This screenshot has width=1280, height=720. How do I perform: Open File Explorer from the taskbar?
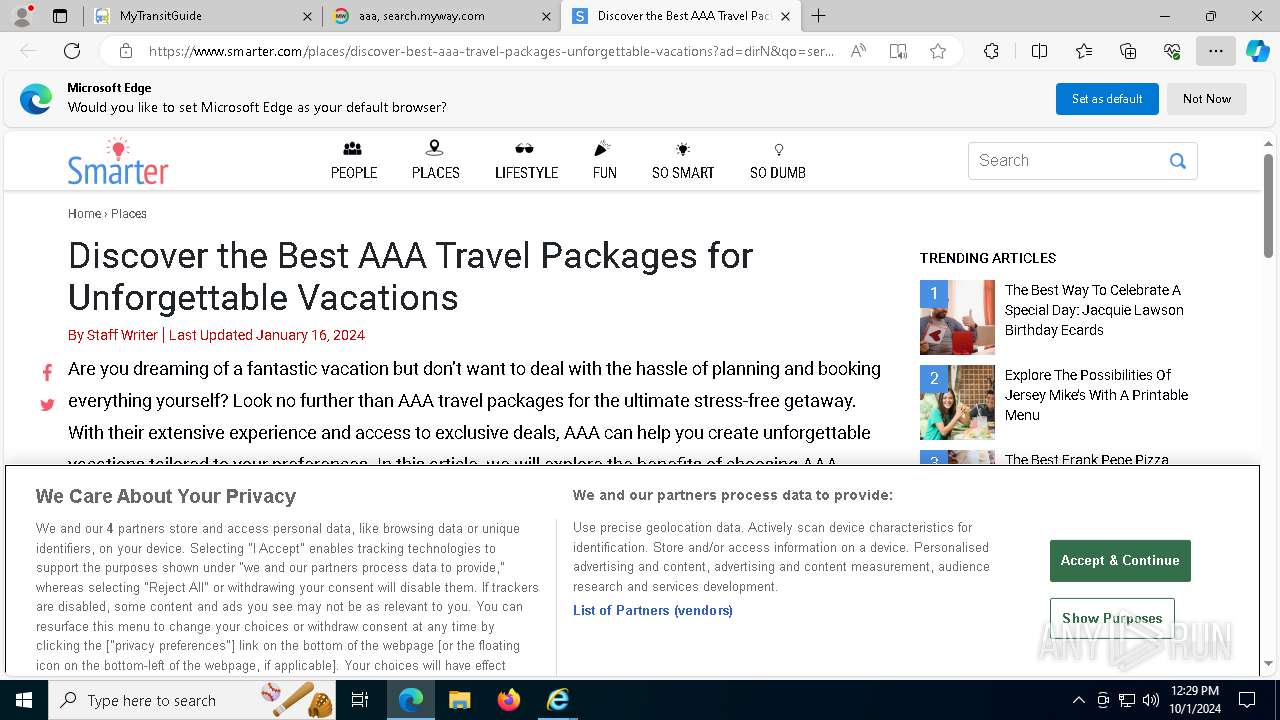point(459,700)
